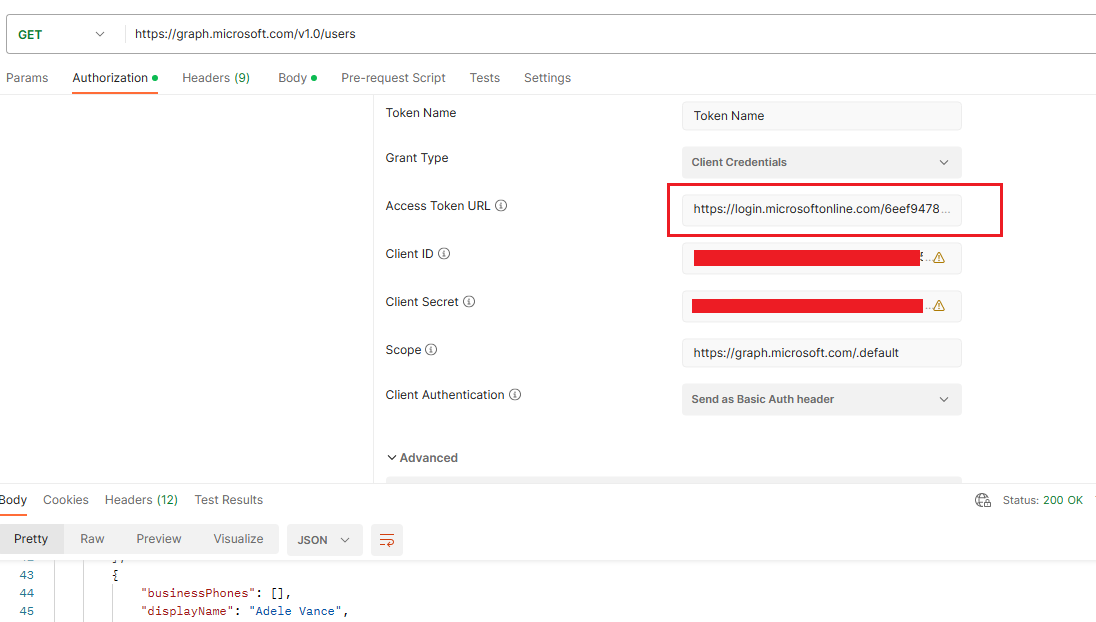Select the Raw view

coord(92,539)
